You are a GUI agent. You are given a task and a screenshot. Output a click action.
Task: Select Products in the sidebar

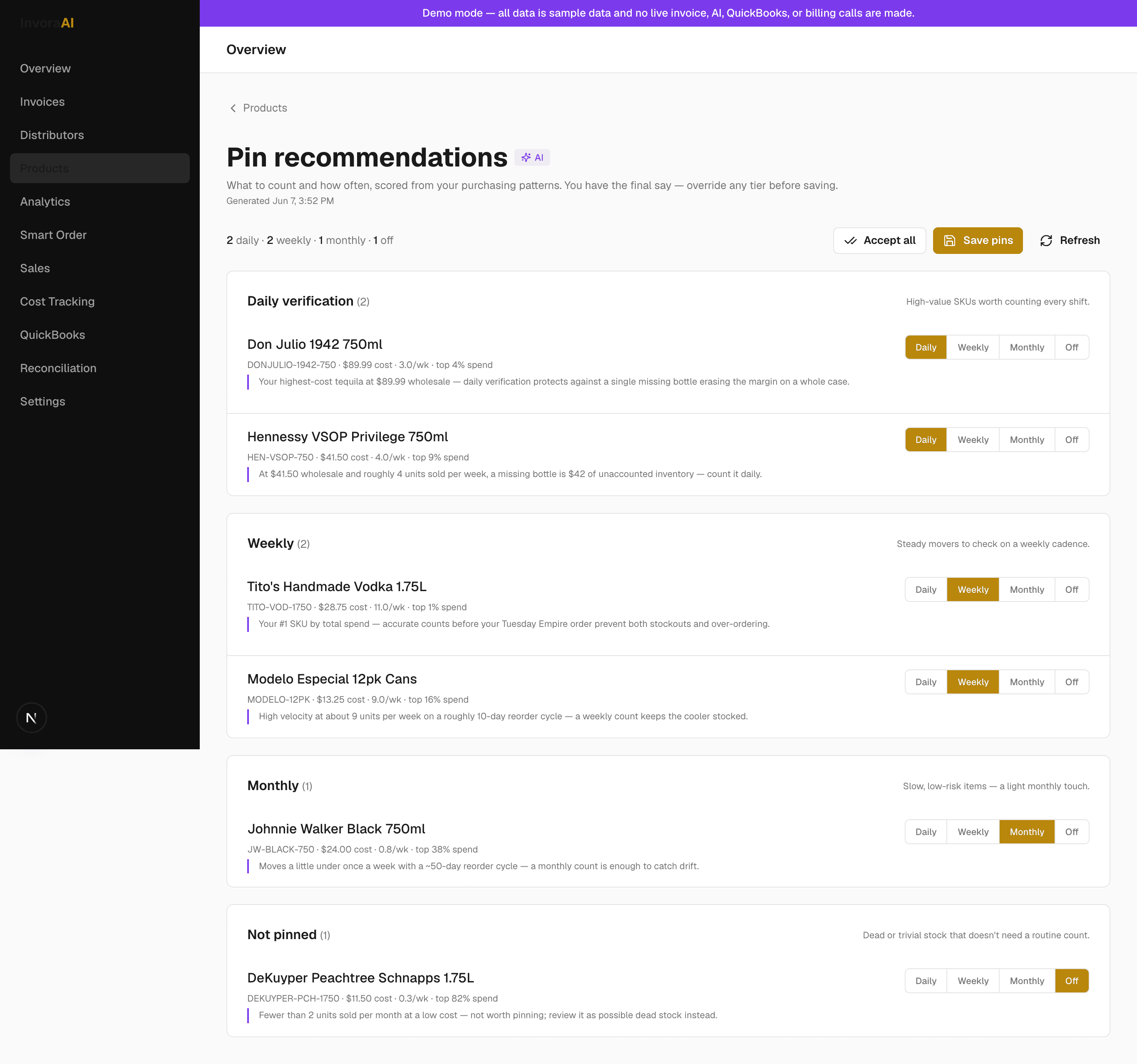tap(99, 168)
